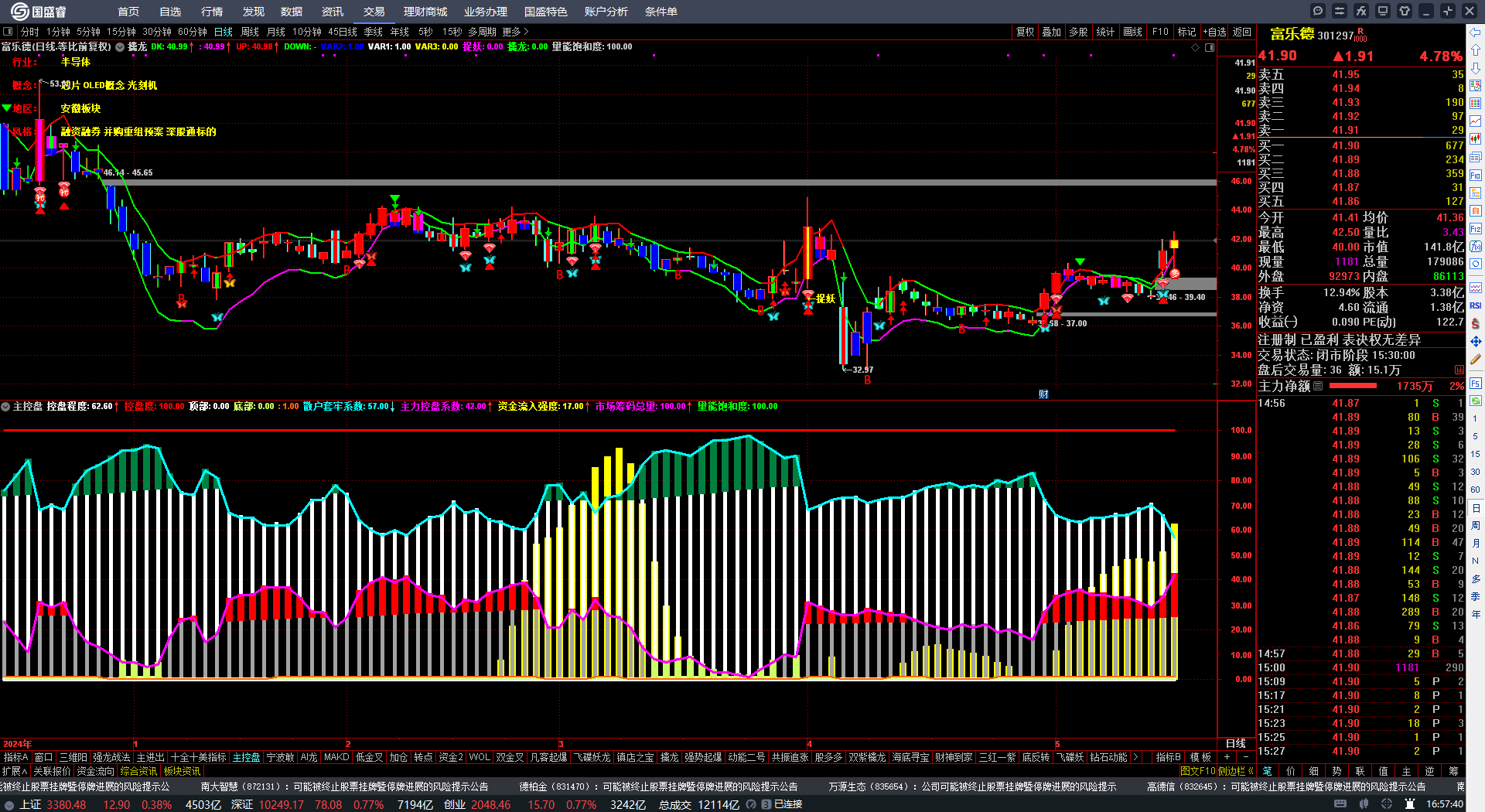Click the skin (shirt) icon in title bar
Viewport: 1485px width, 812px height.
1405,11
